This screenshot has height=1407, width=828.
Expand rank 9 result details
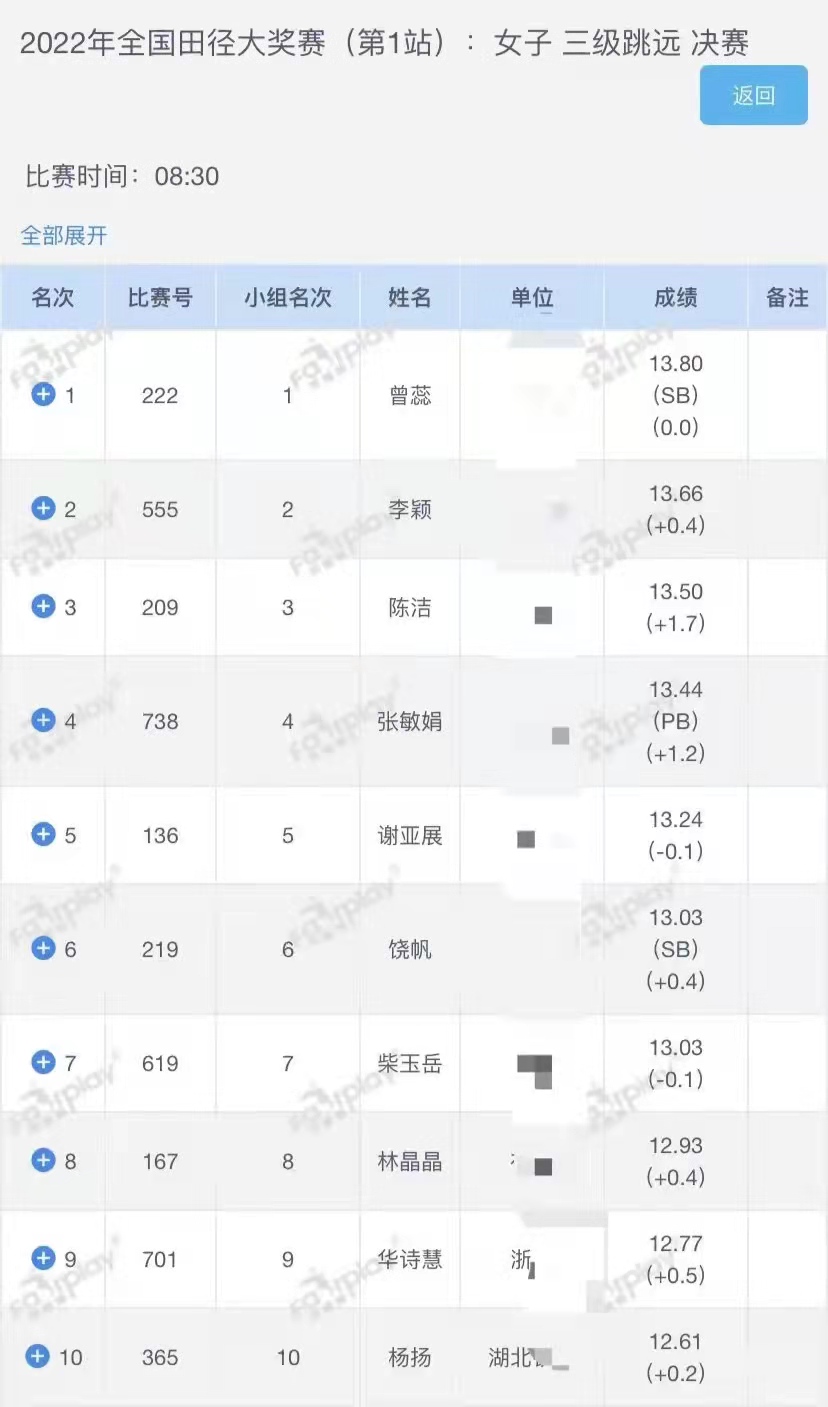click(43, 1258)
